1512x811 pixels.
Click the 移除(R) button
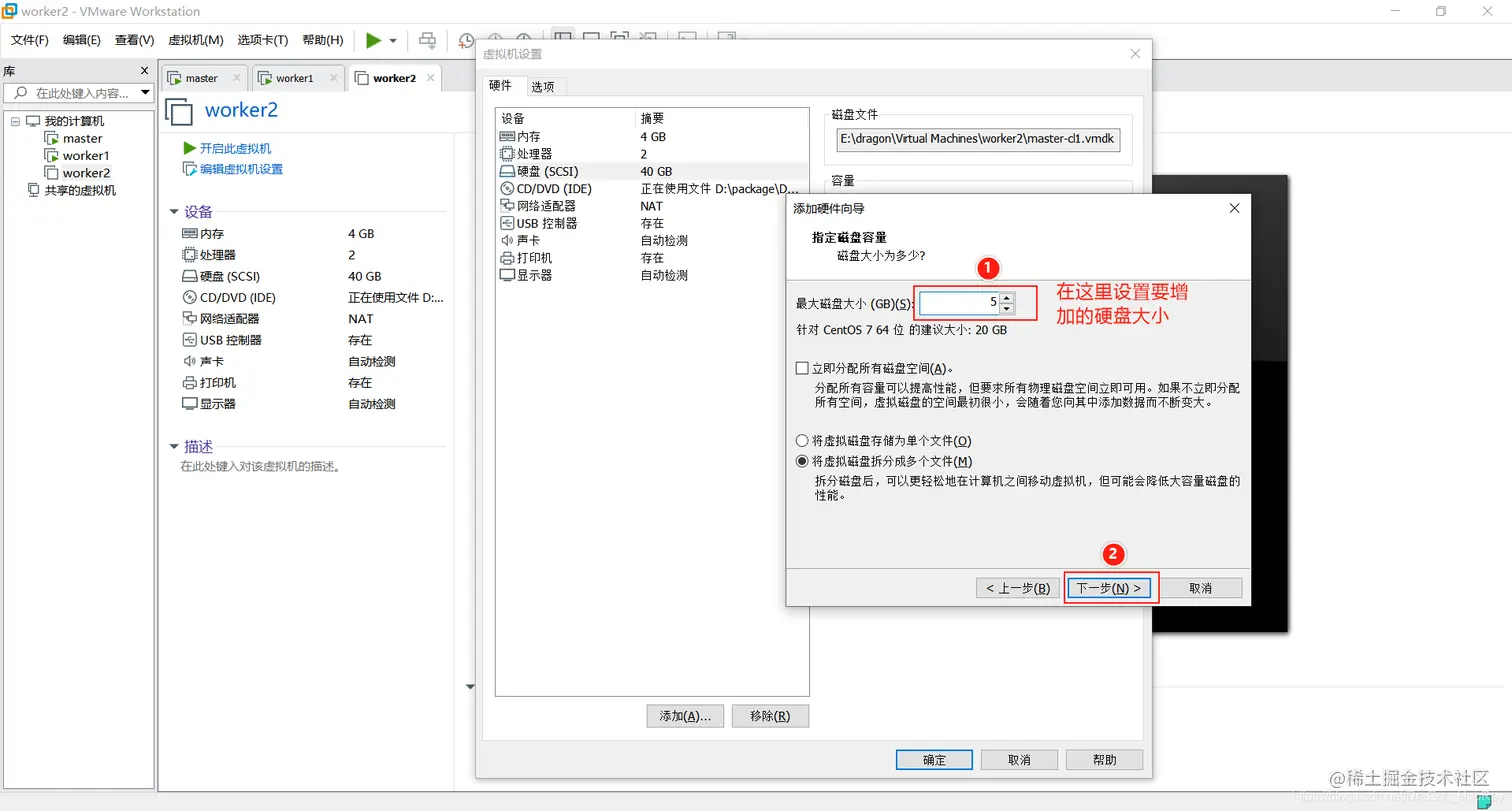(770, 716)
